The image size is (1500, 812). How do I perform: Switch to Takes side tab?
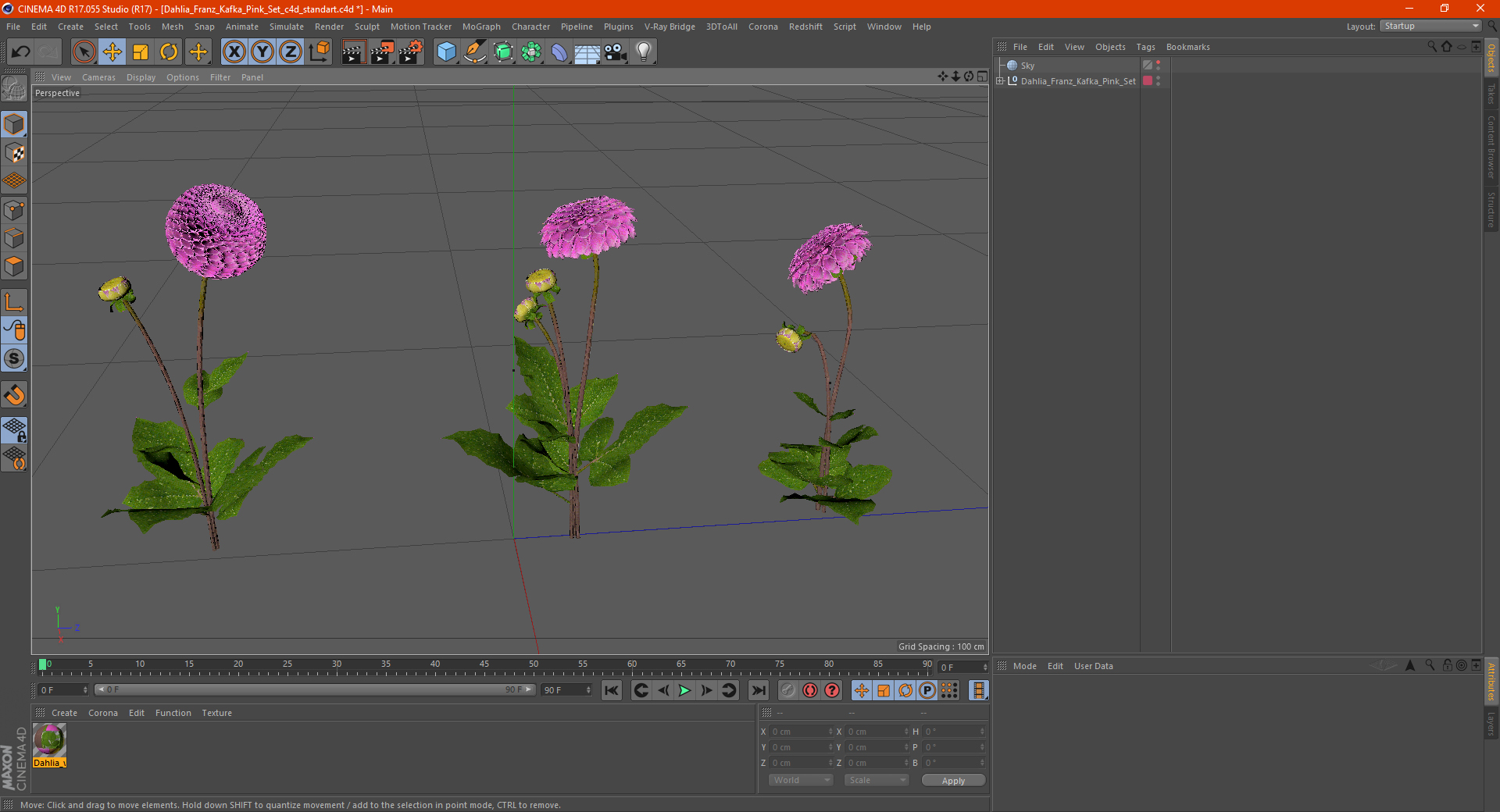[1491, 94]
